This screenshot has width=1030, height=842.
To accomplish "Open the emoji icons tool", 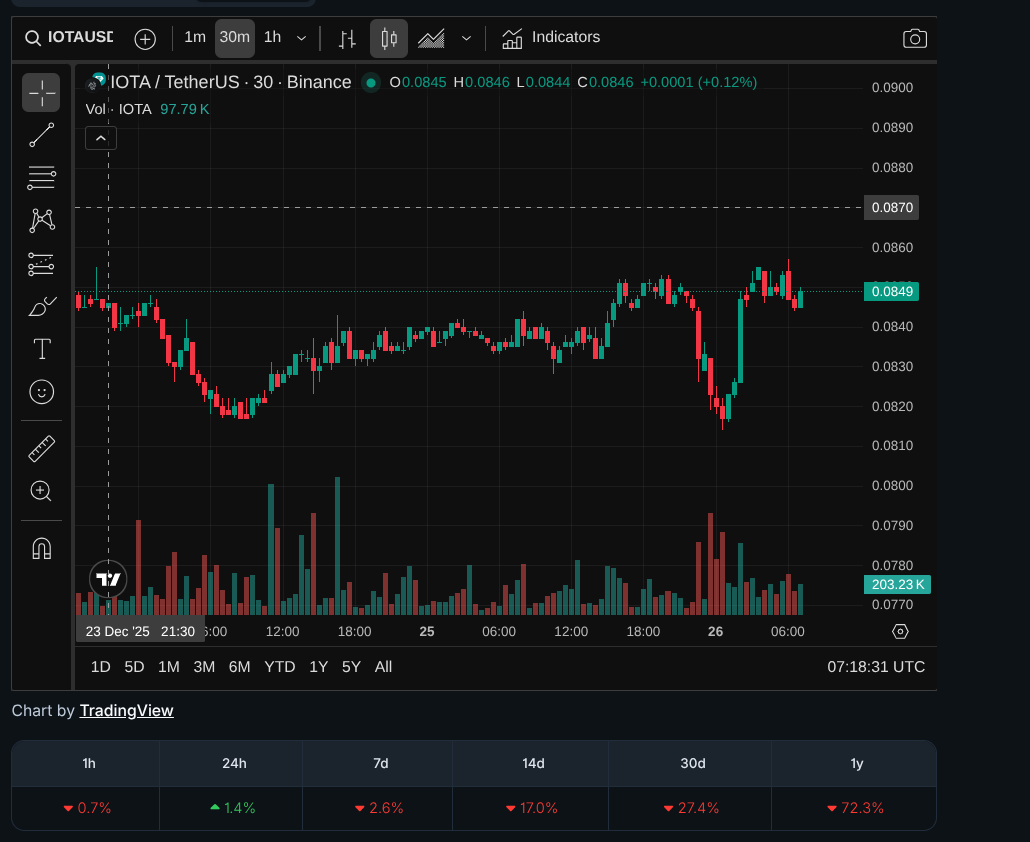I will point(41,392).
